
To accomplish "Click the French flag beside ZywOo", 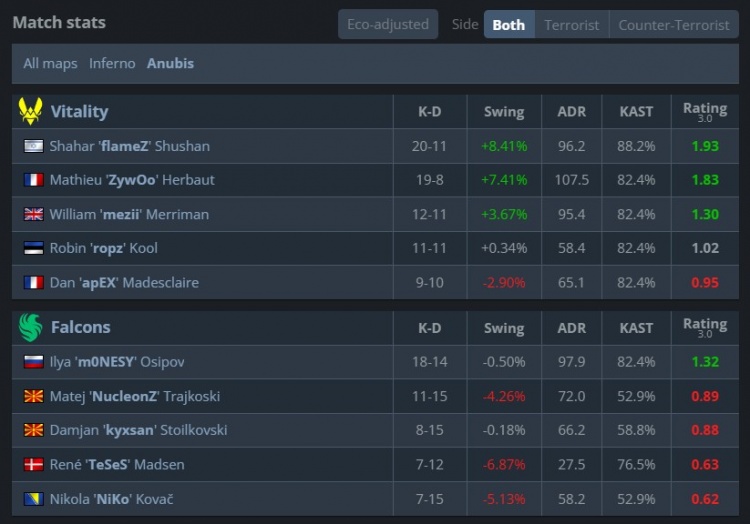I will click(33, 180).
